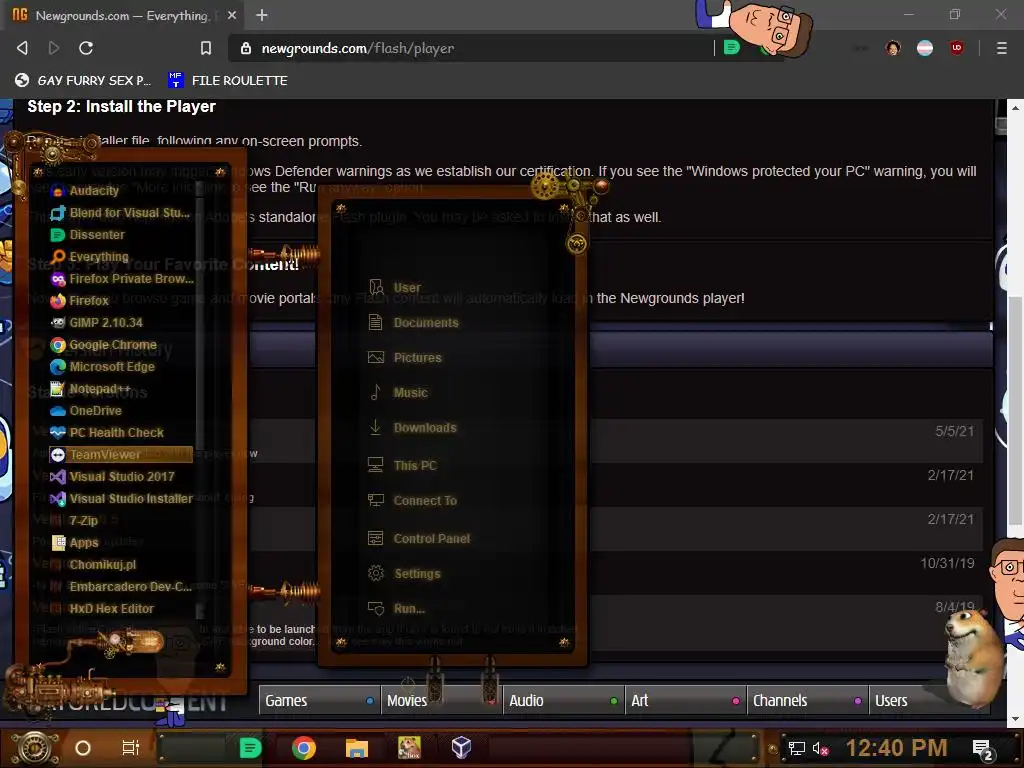Screen dimensions: 1024x768
Task: Open the Music folder
Action: (x=398, y=392)
